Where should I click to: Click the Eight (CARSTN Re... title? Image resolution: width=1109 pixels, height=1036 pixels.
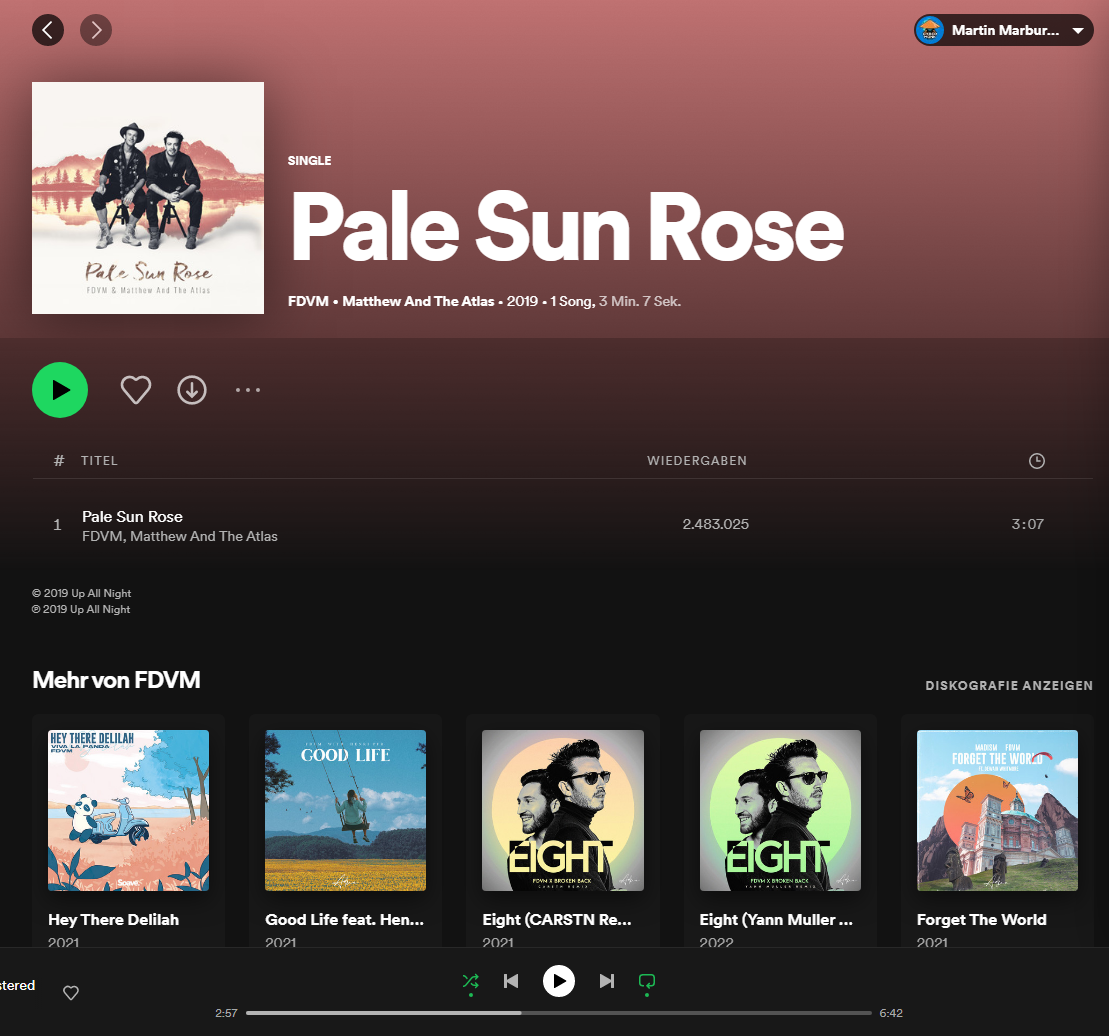coord(557,920)
